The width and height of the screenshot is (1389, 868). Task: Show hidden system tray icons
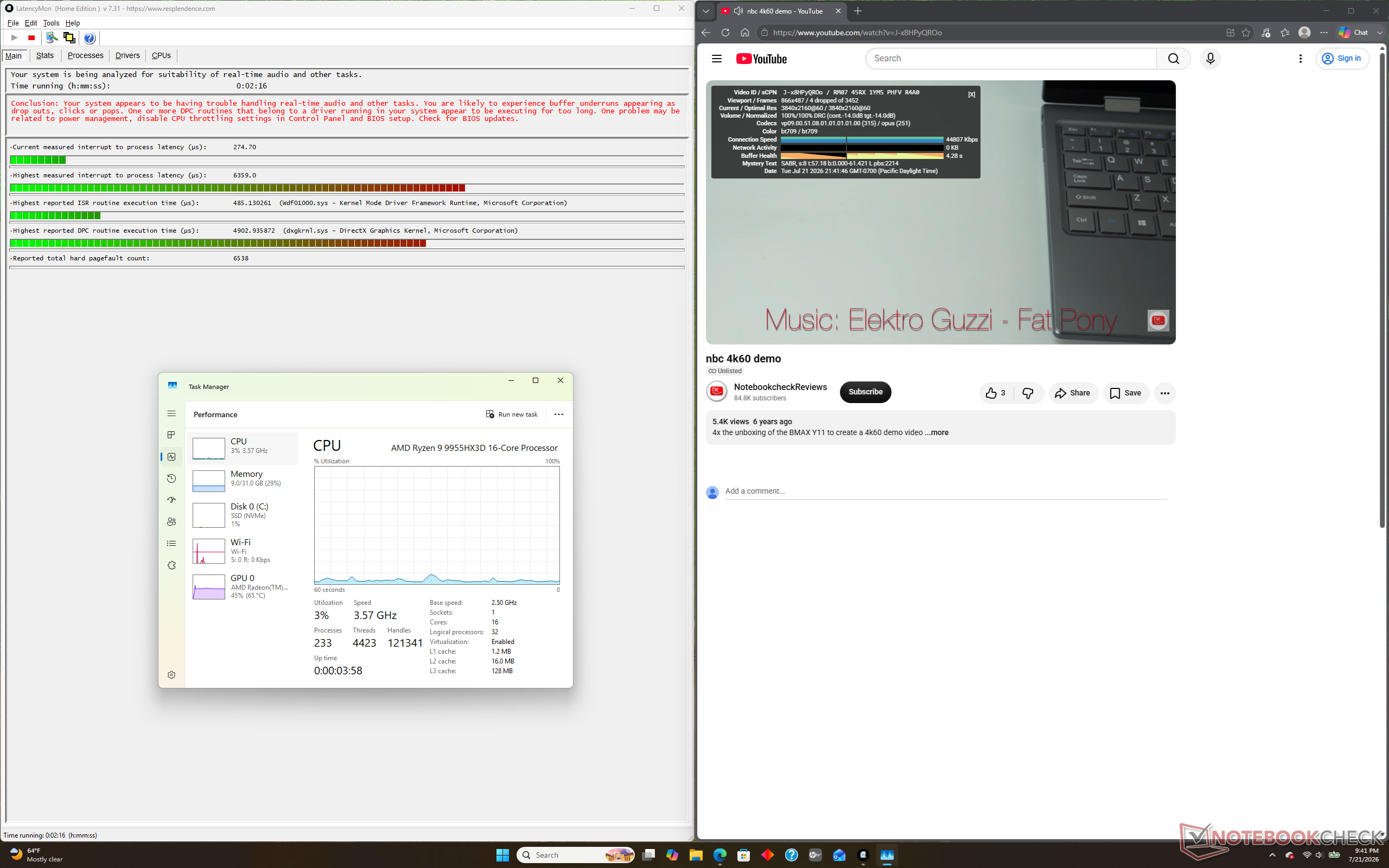[x=1272, y=855]
